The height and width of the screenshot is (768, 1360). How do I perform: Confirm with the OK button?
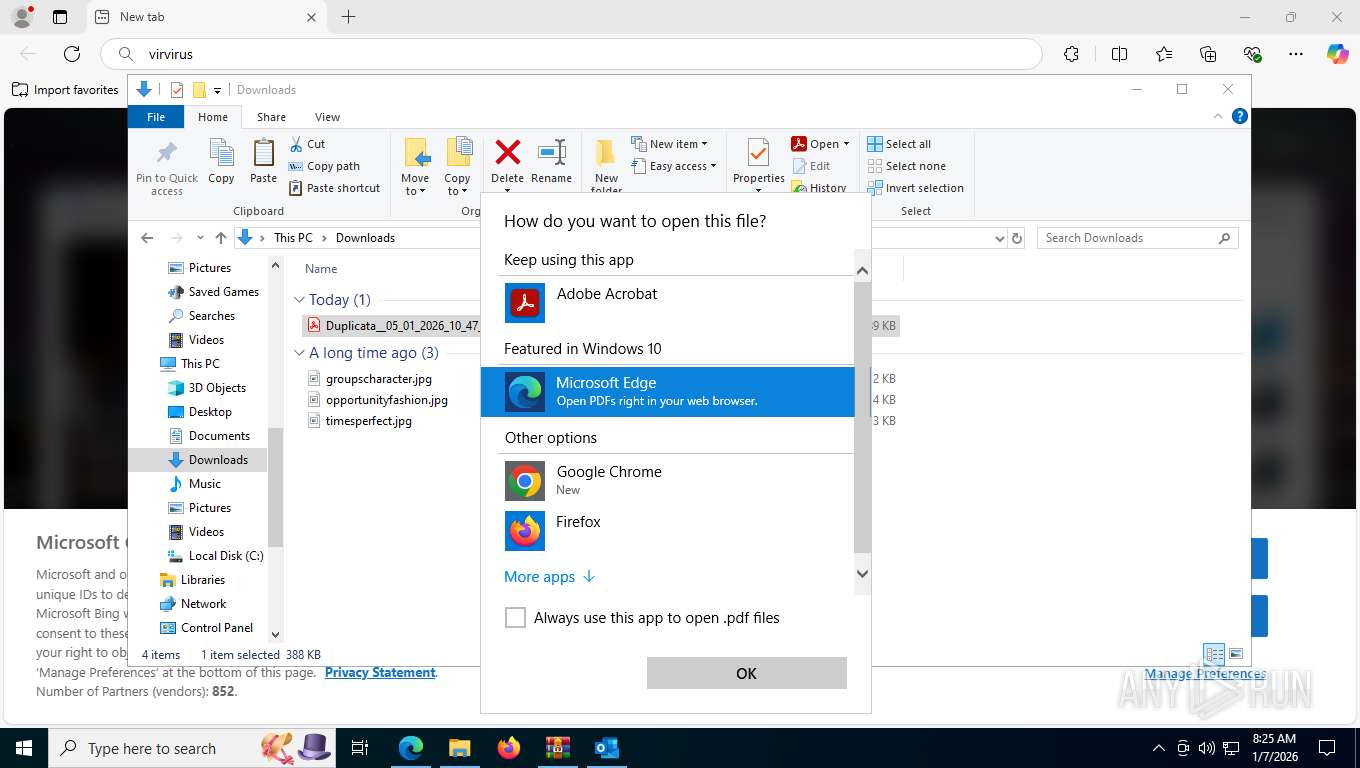pyautogui.click(x=747, y=673)
